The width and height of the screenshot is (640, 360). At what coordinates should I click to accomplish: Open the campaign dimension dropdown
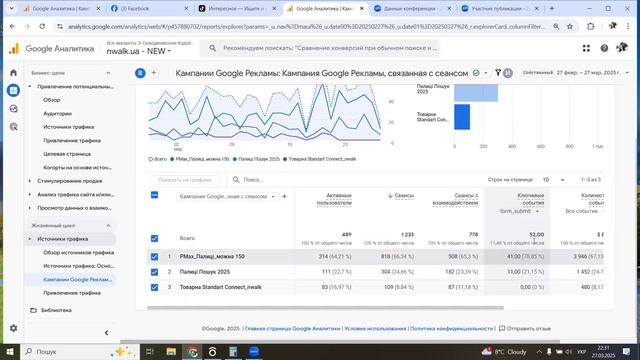(227, 196)
